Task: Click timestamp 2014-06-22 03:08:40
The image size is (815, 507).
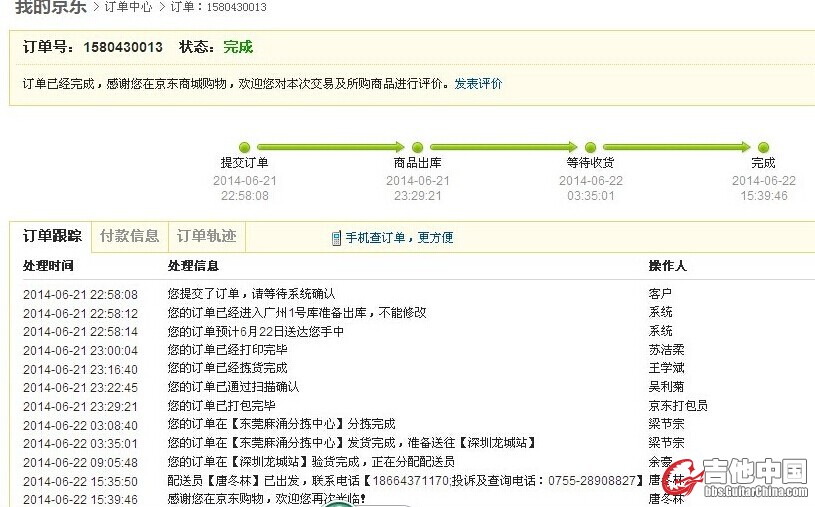Action: (x=81, y=425)
